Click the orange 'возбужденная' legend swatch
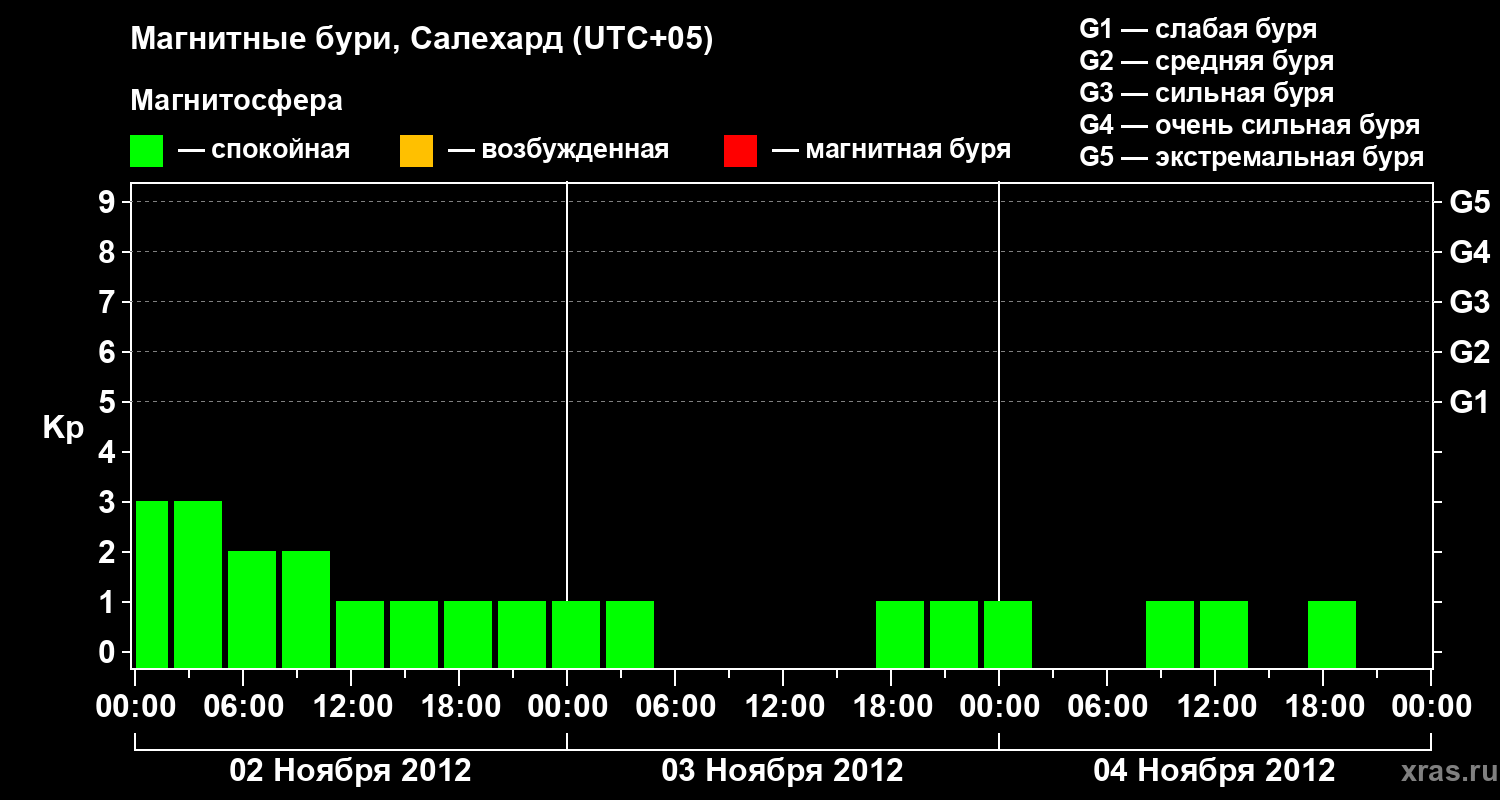This screenshot has width=1500, height=800. tap(416, 151)
